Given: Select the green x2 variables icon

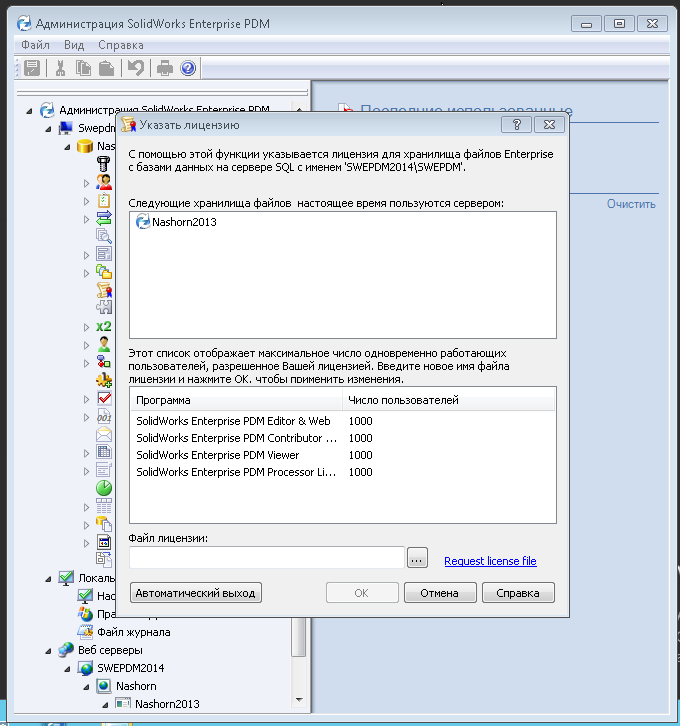Looking at the screenshot, I should (104, 326).
